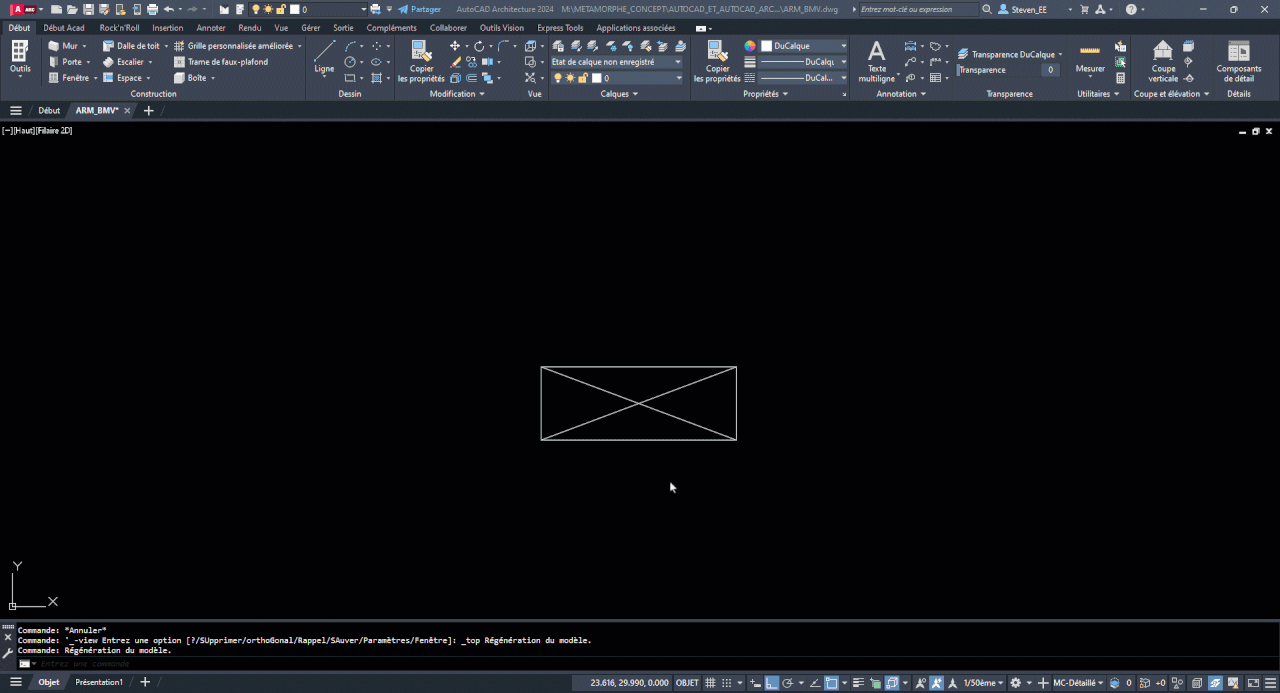The width and height of the screenshot is (1280, 693).
Task: Click the keyword search input field
Action: click(x=918, y=9)
